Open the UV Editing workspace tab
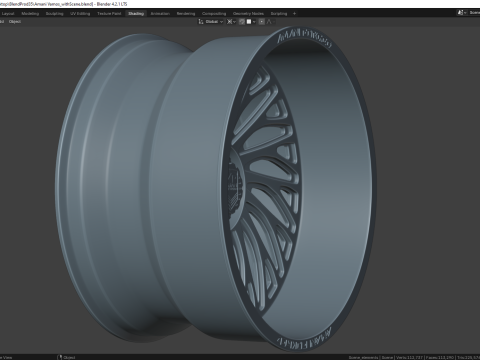 (x=80, y=14)
